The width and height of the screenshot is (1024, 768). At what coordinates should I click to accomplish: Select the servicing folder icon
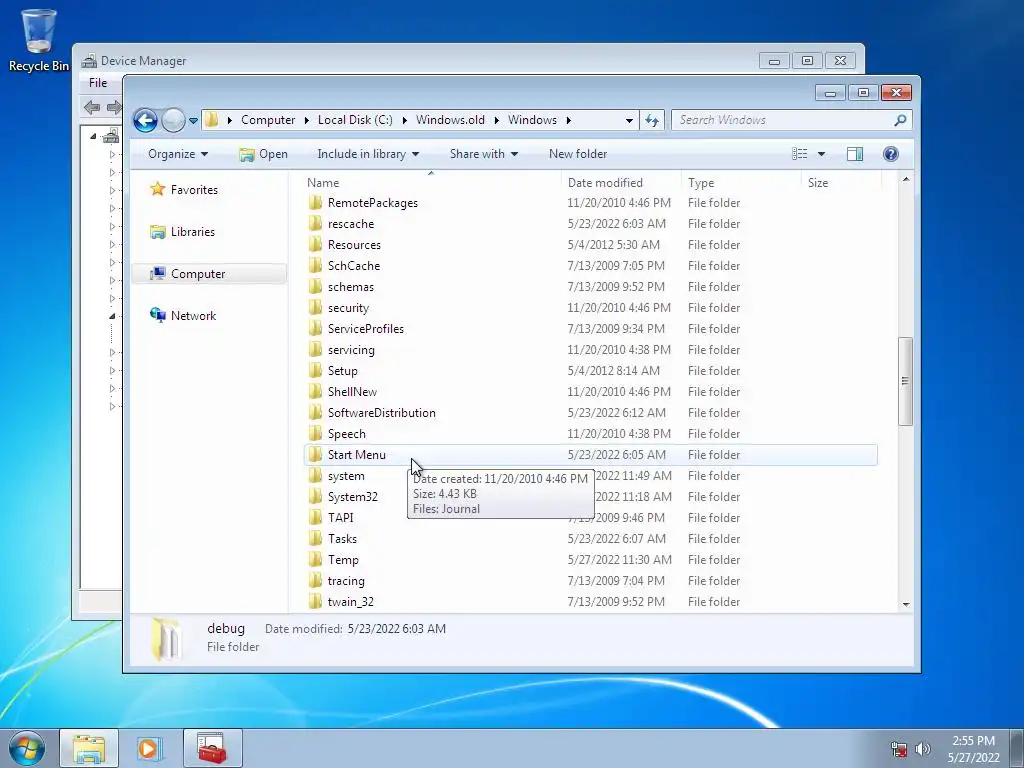point(315,349)
